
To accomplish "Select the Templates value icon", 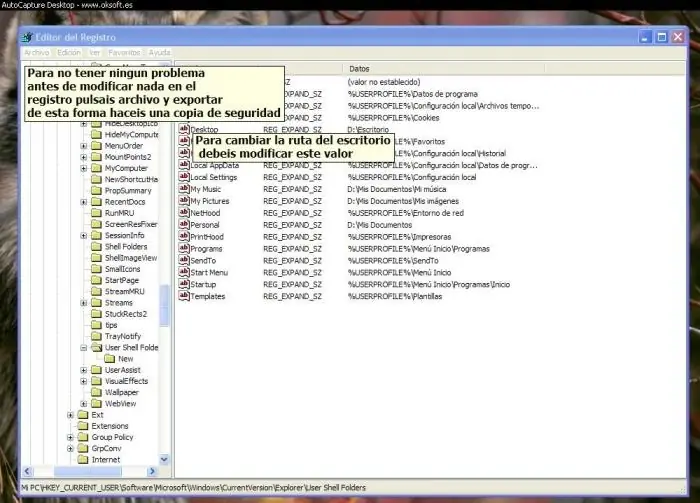I will coord(184,296).
